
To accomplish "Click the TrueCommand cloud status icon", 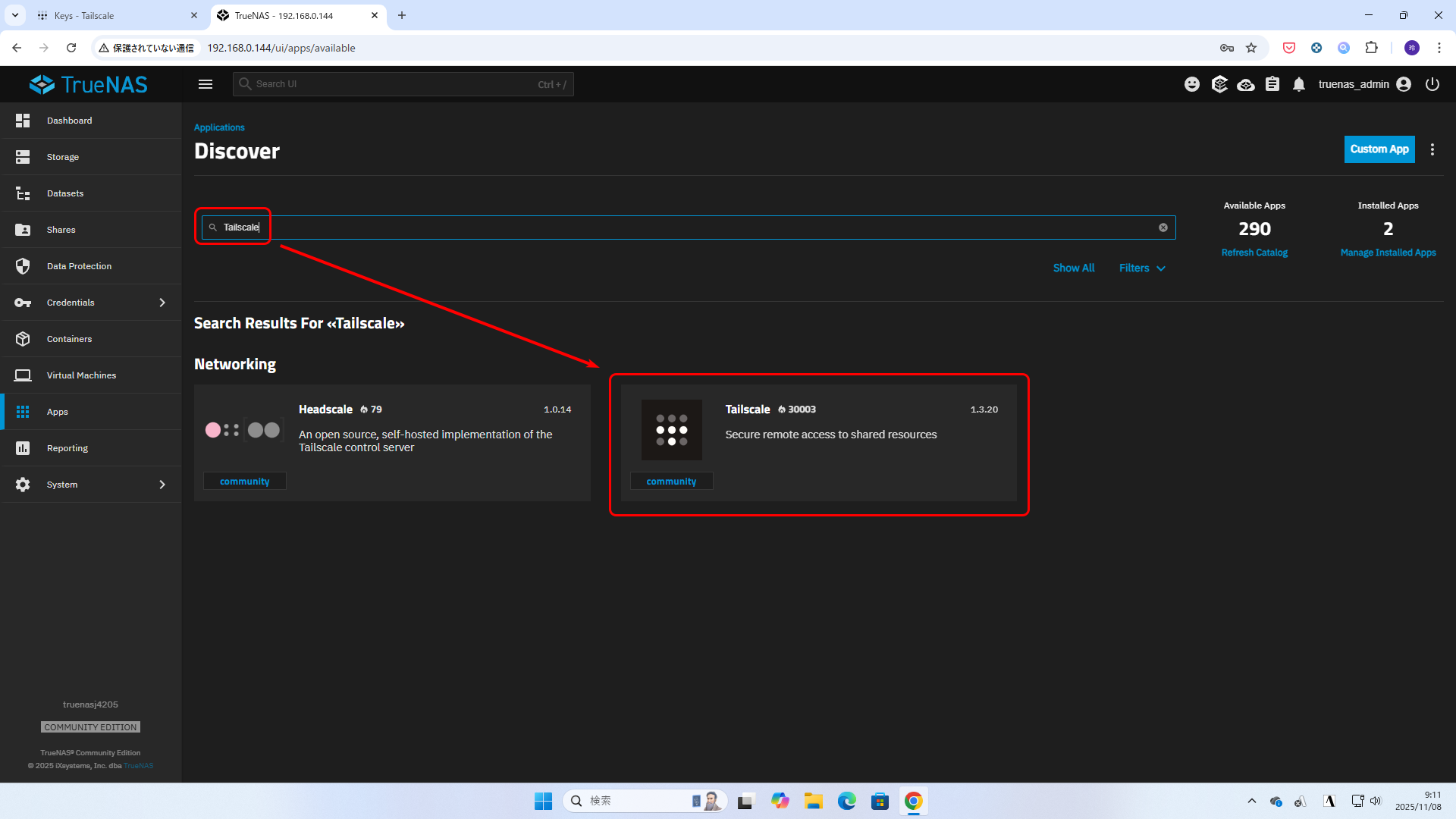I will (x=1246, y=84).
